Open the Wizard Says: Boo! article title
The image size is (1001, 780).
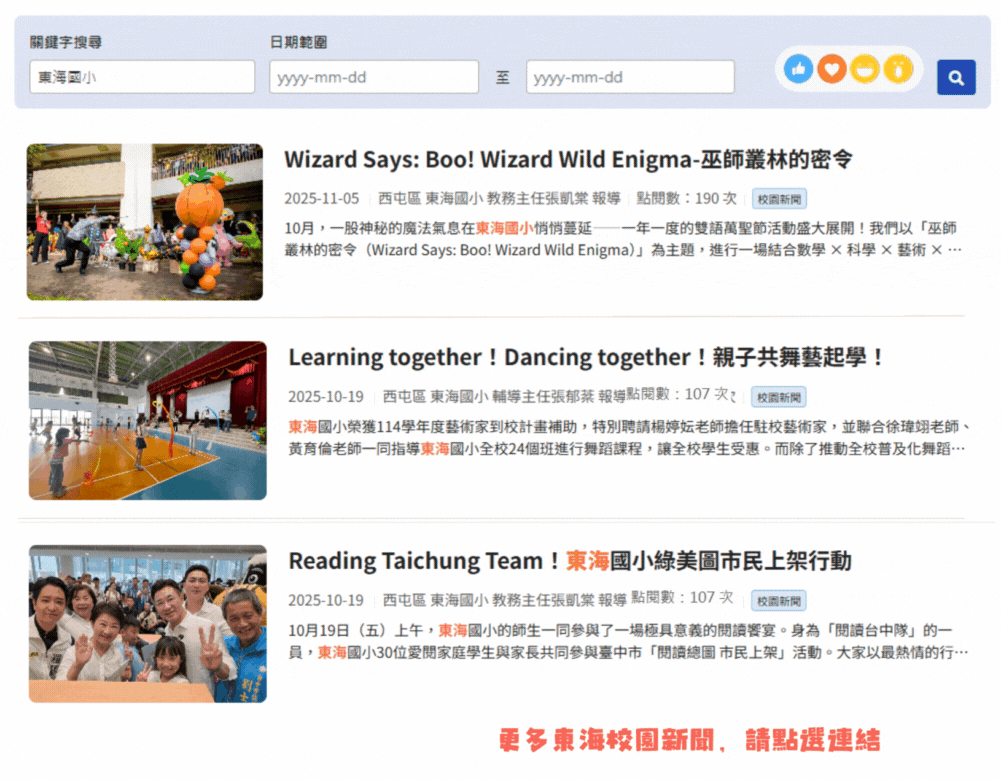(x=568, y=160)
